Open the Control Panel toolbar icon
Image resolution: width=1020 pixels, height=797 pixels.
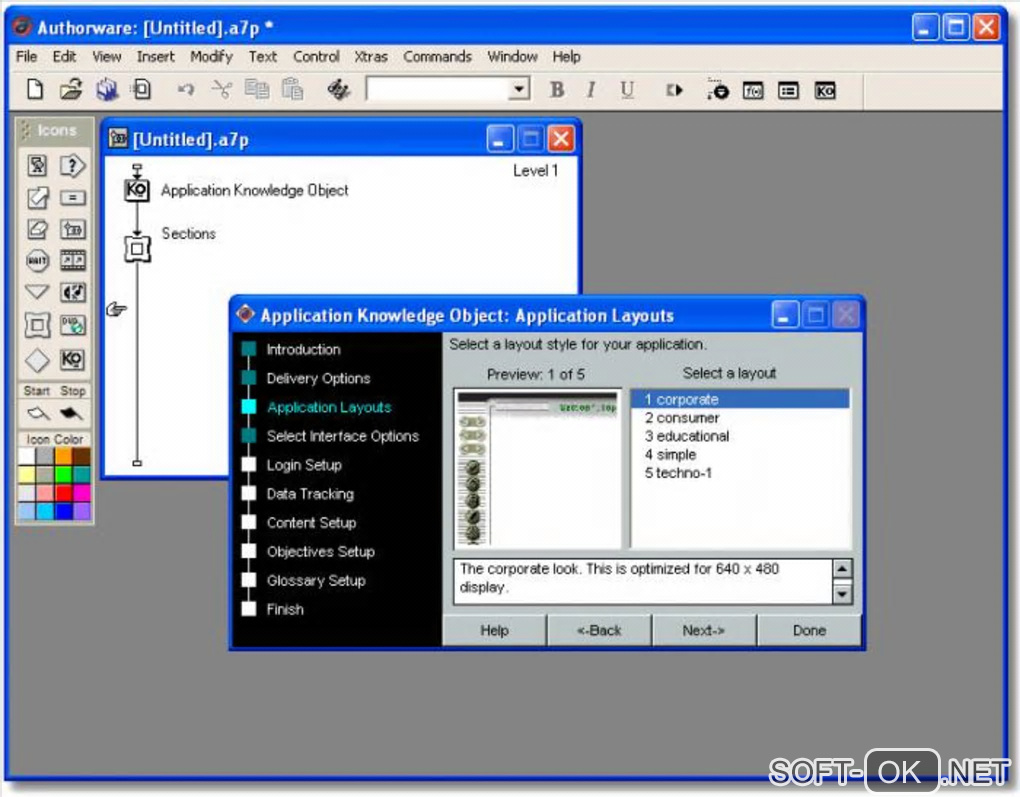tap(718, 90)
